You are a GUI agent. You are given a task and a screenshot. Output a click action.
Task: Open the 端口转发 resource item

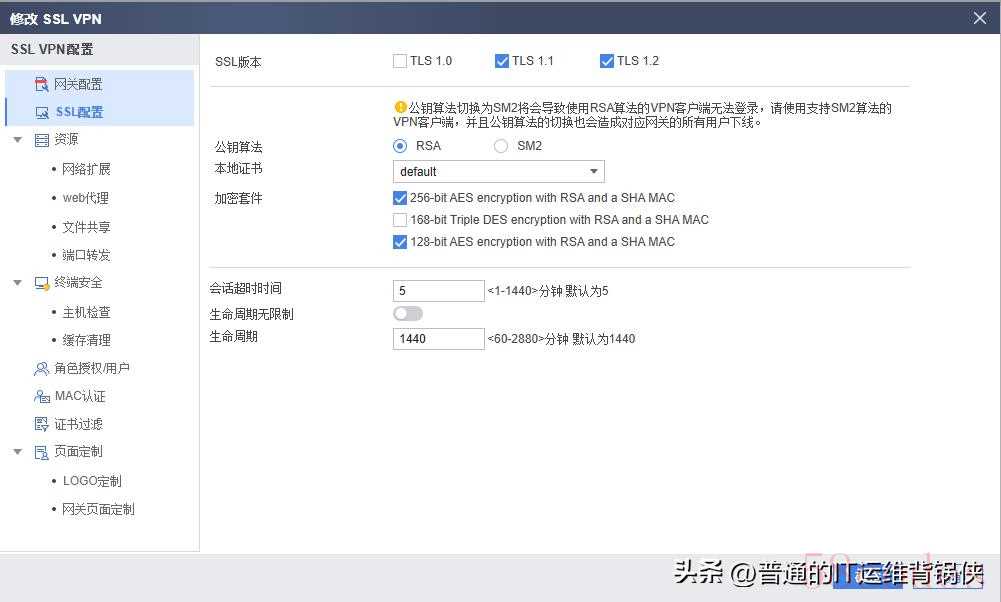(86, 255)
